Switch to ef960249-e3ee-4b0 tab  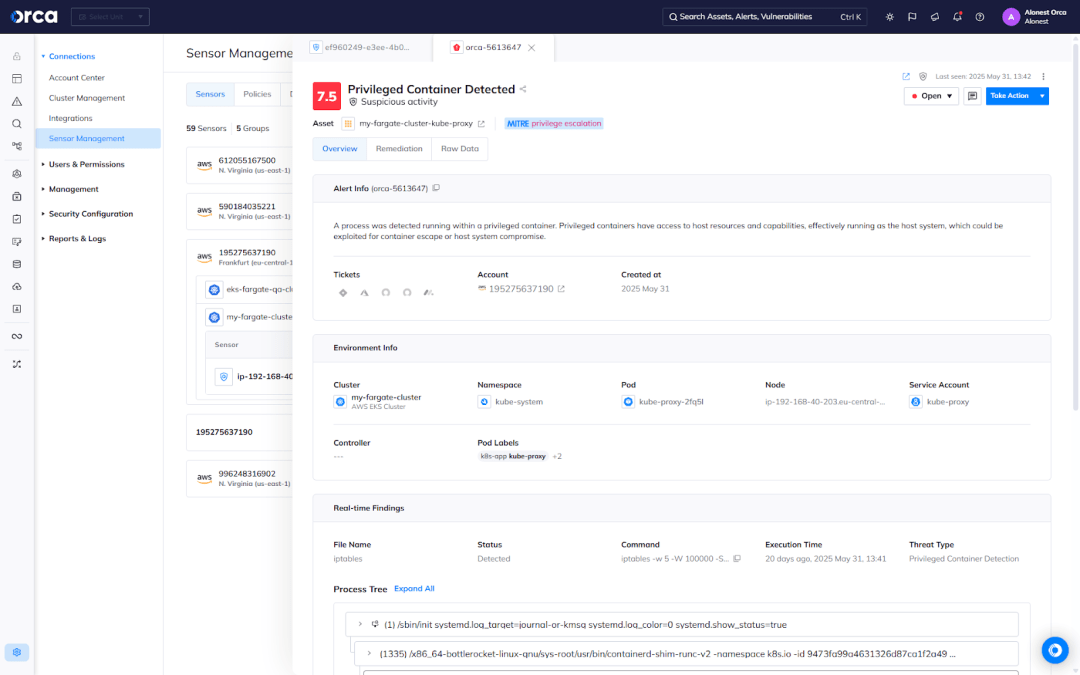pos(362,48)
